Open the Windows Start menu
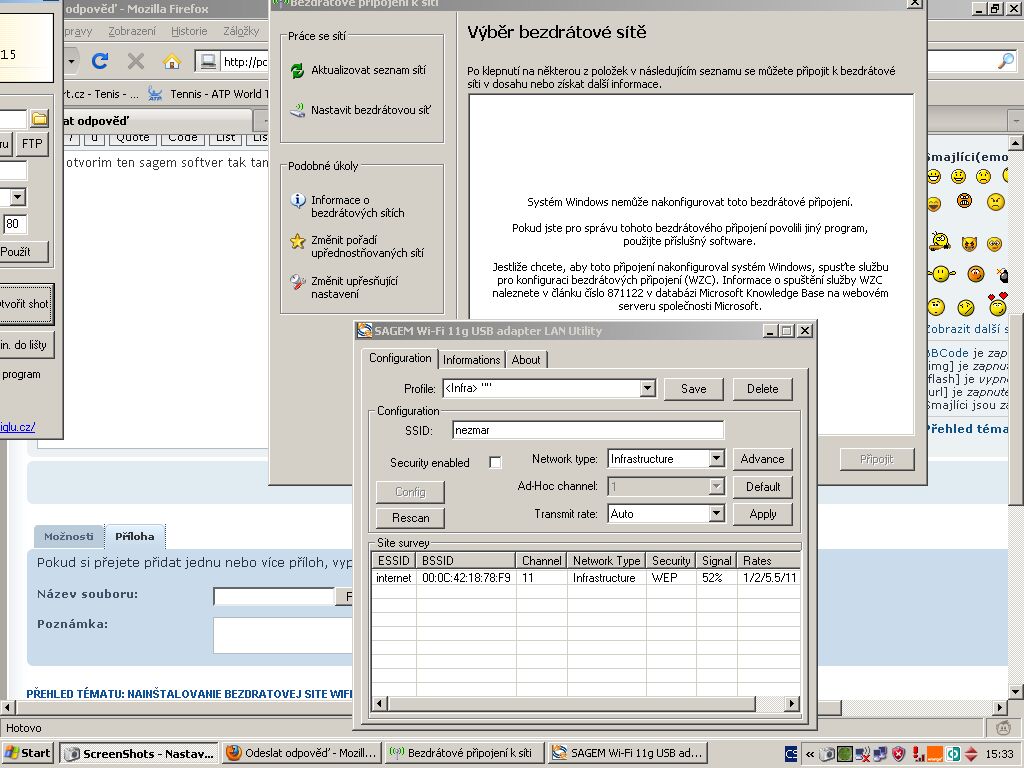 coord(28,753)
